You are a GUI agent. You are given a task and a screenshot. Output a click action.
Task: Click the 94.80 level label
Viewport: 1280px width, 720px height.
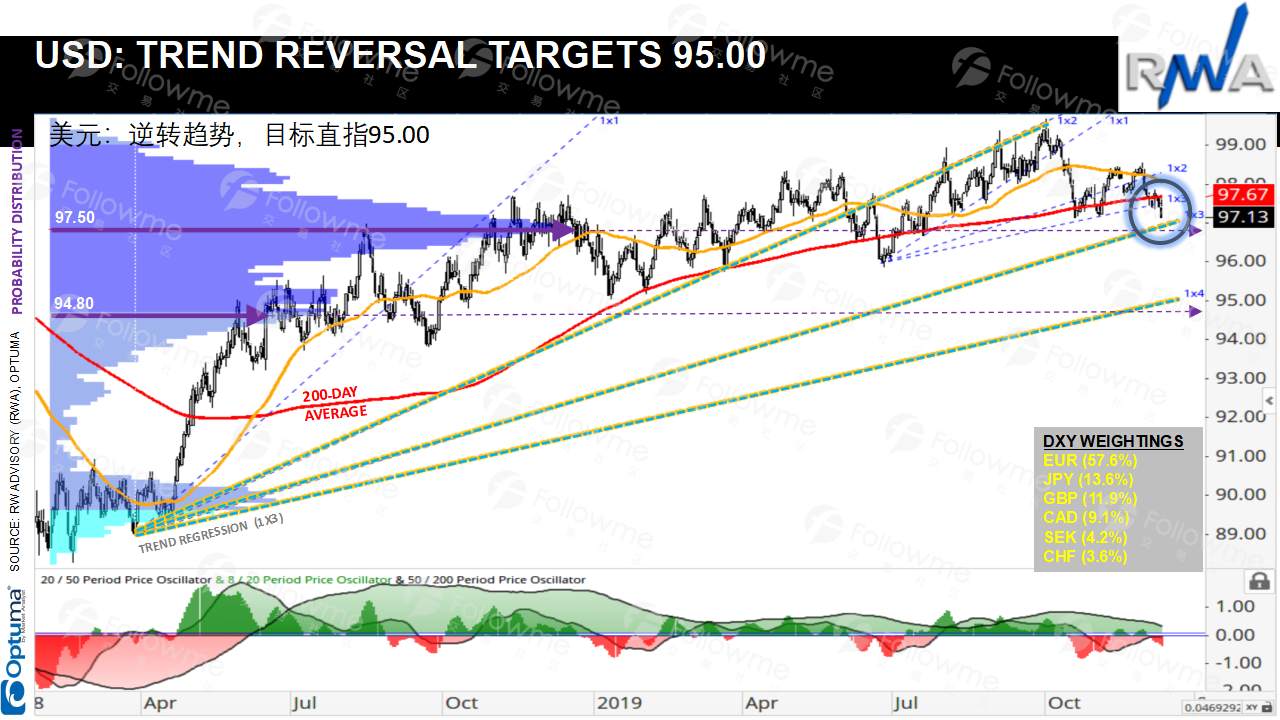pos(74,303)
